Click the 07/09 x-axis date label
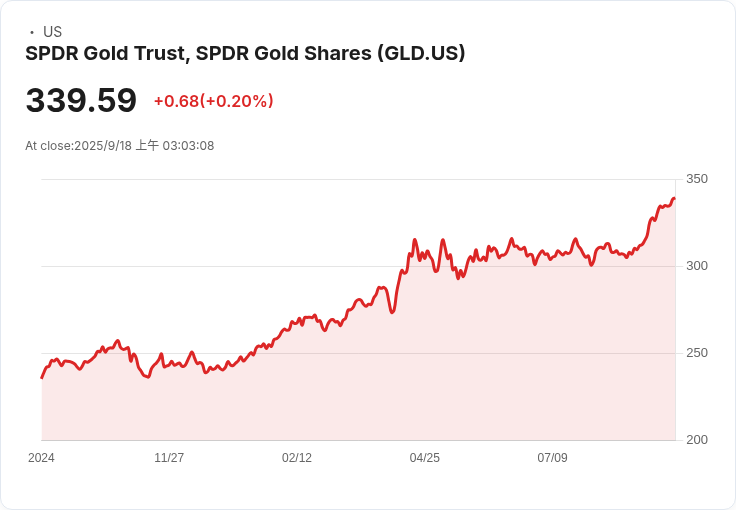736x510 pixels. click(x=552, y=458)
